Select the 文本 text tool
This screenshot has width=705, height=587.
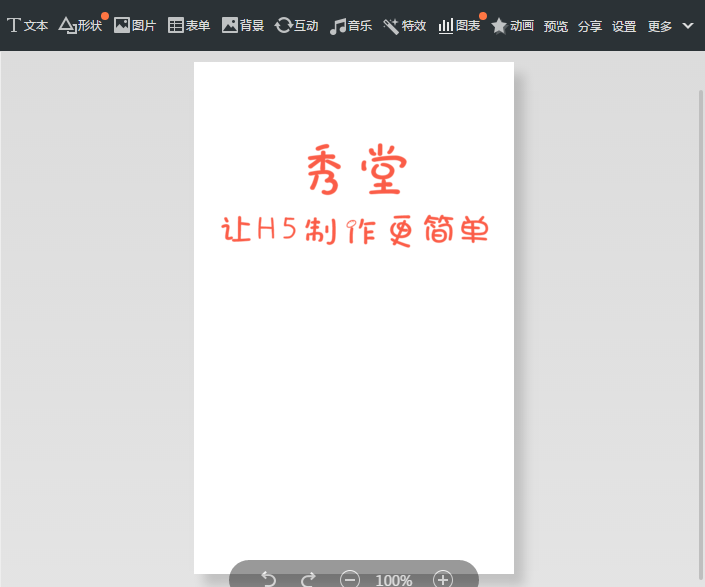[x=28, y=26]
